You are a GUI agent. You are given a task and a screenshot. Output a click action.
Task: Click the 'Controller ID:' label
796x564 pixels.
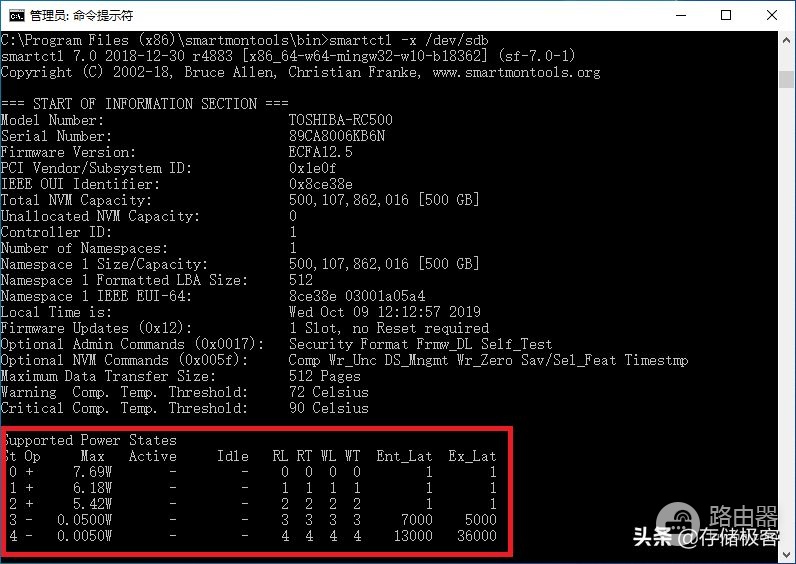pyautogui.click(x=56, y=232)
